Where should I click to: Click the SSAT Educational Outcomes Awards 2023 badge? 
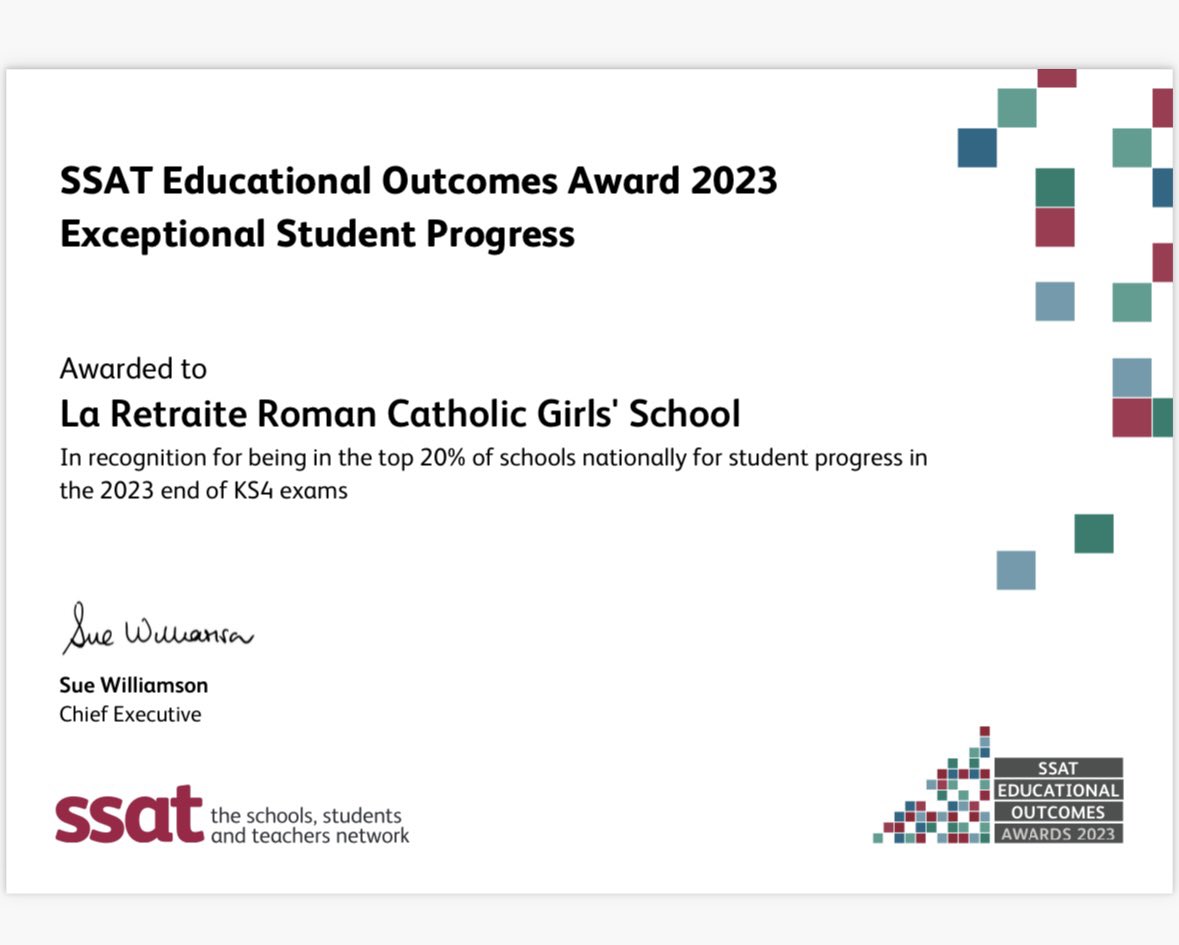pyautogui.click(x=998, y=785)
